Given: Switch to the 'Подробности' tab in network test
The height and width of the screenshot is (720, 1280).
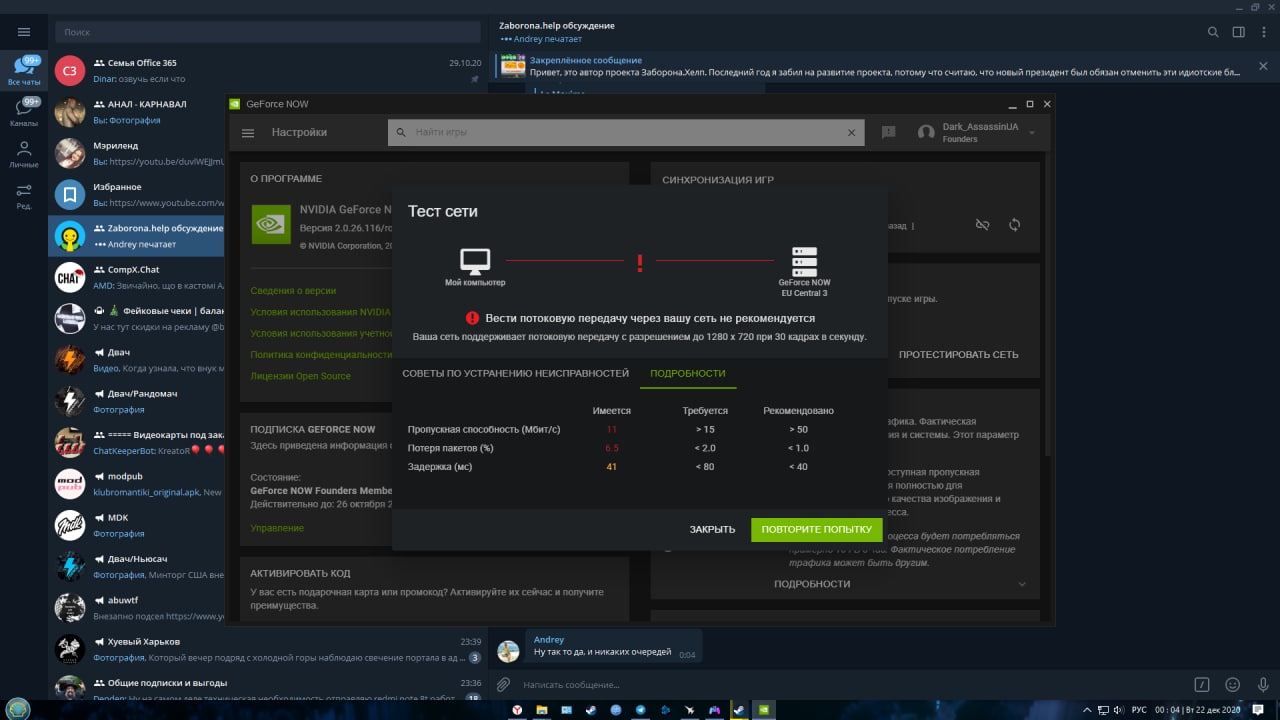Looking at the screenshot, I should pyautogui.click(x=688, y=373).
